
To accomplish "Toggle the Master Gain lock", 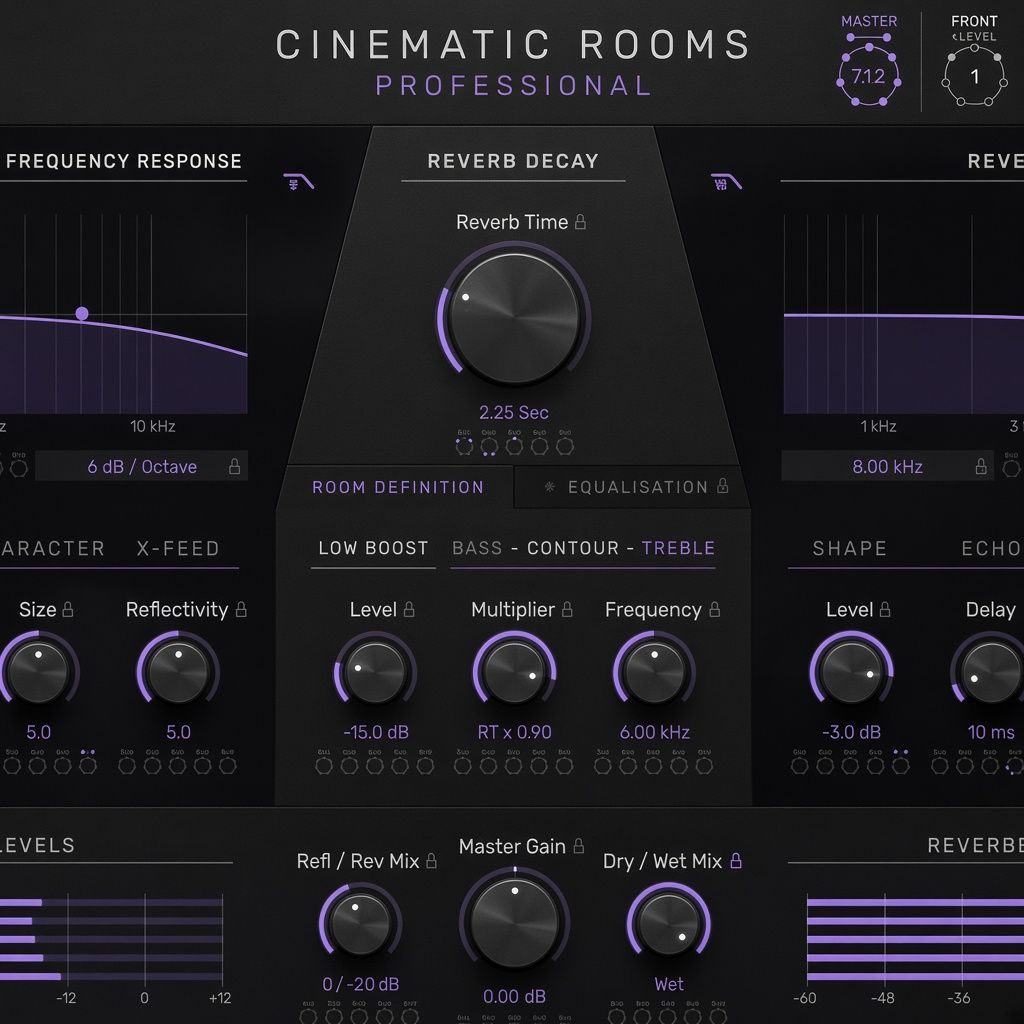I will 579,846.
